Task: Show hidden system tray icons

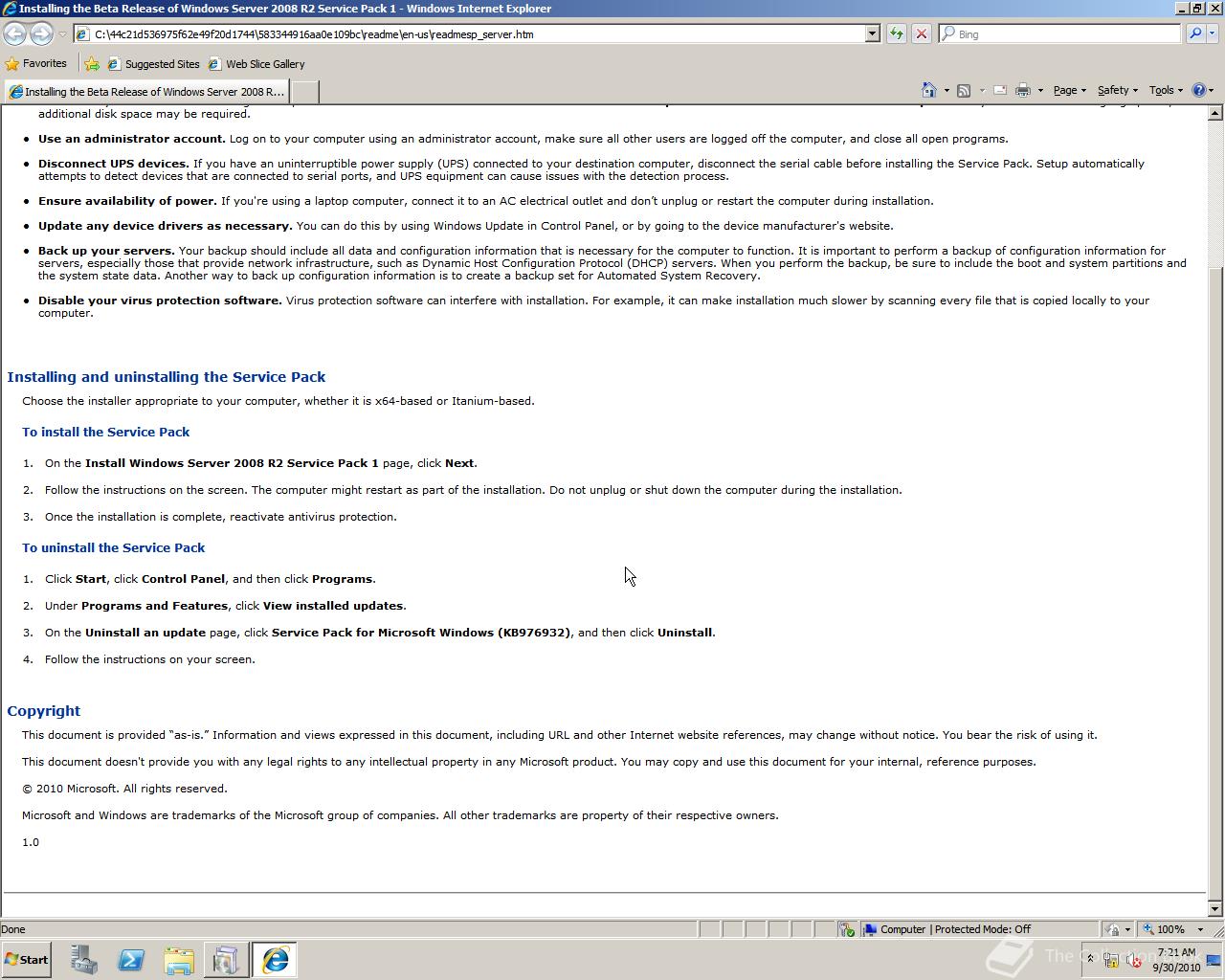Action: click(1089, 960)
